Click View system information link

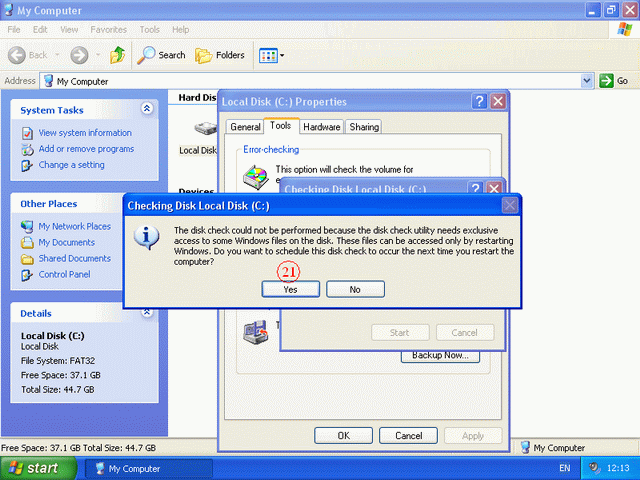85,133
